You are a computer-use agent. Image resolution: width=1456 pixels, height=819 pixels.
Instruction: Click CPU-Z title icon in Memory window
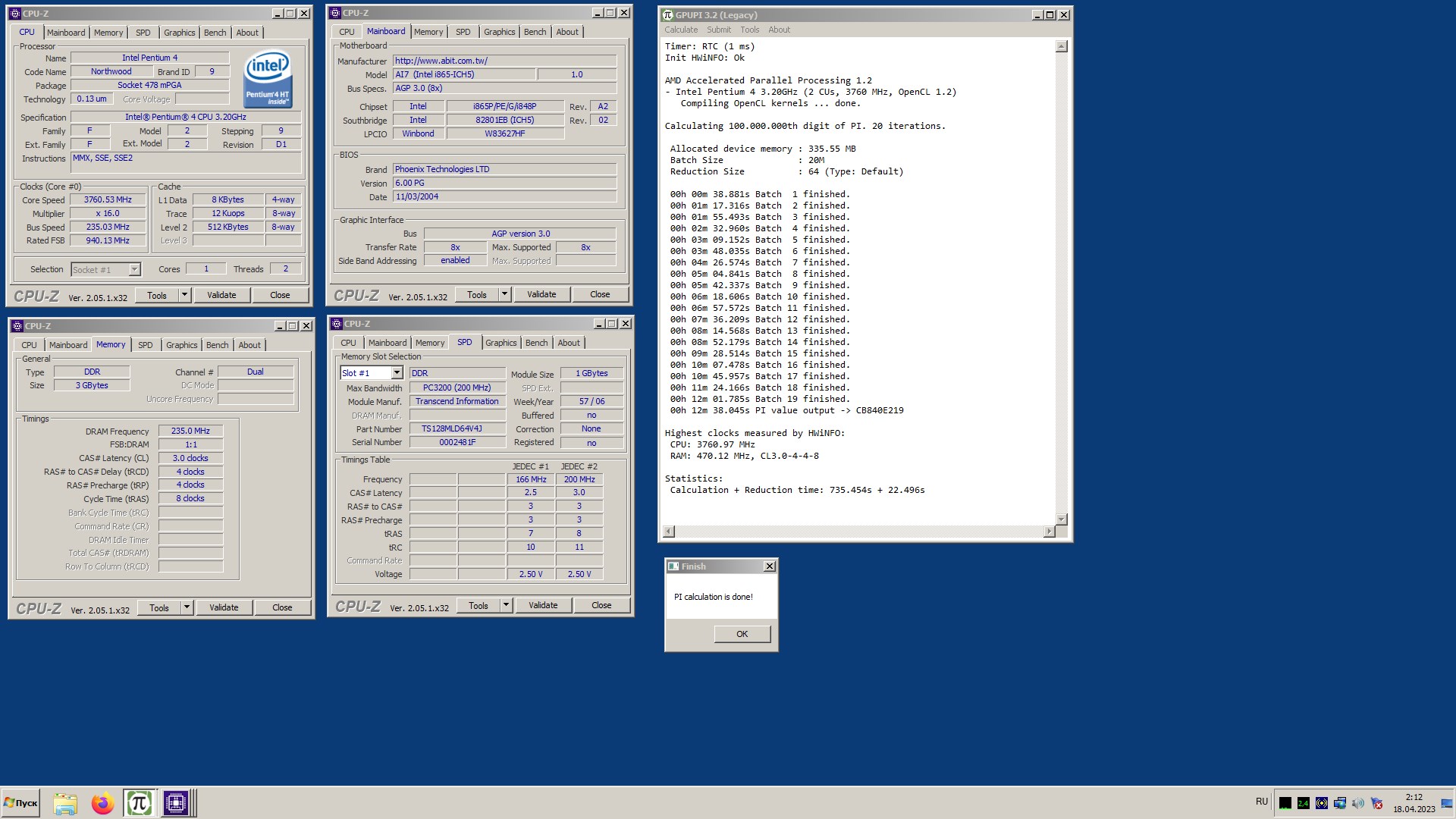pos(17,326)
